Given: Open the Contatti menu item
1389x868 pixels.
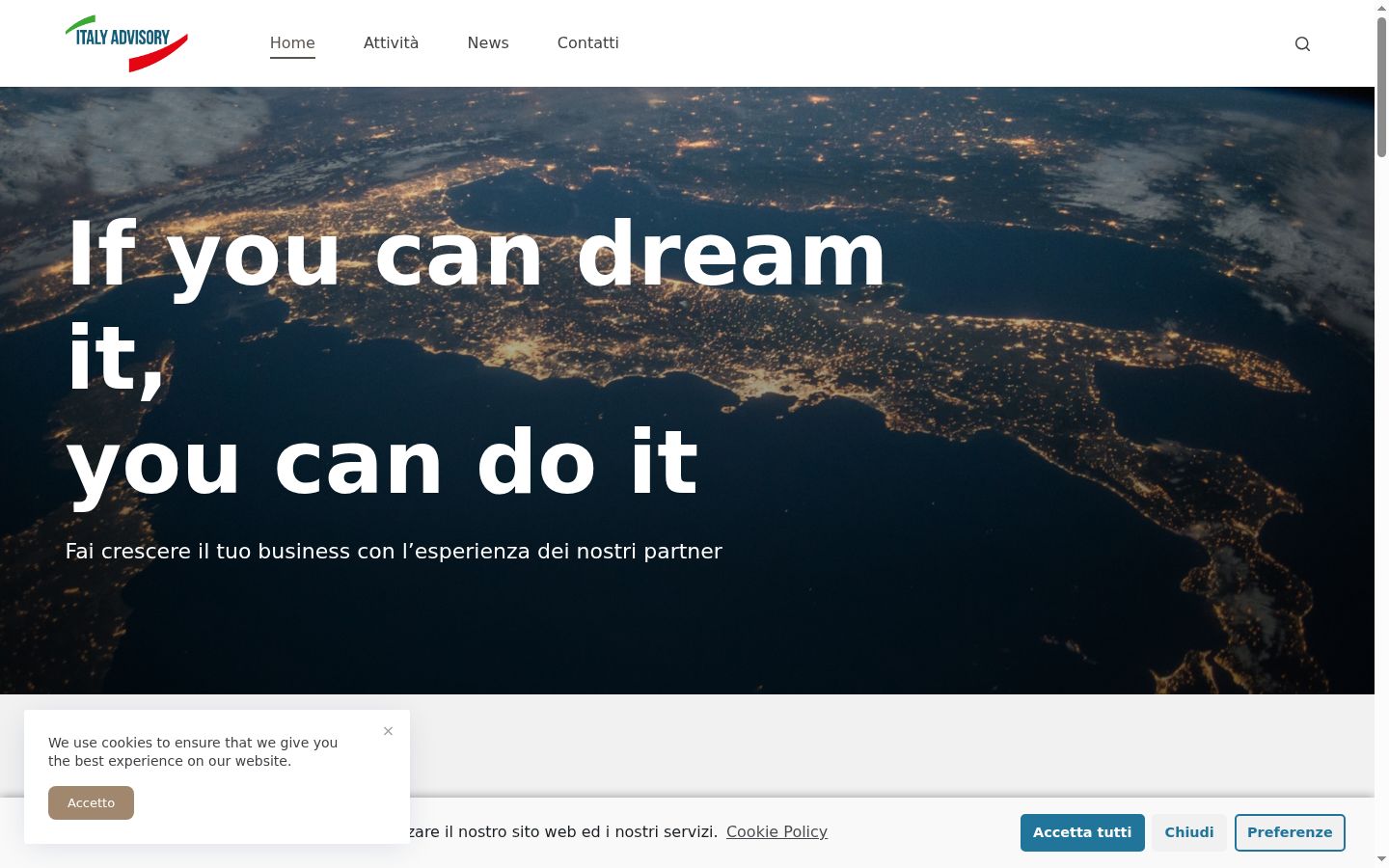Looking at the screenshot, I should pos(588,42).
